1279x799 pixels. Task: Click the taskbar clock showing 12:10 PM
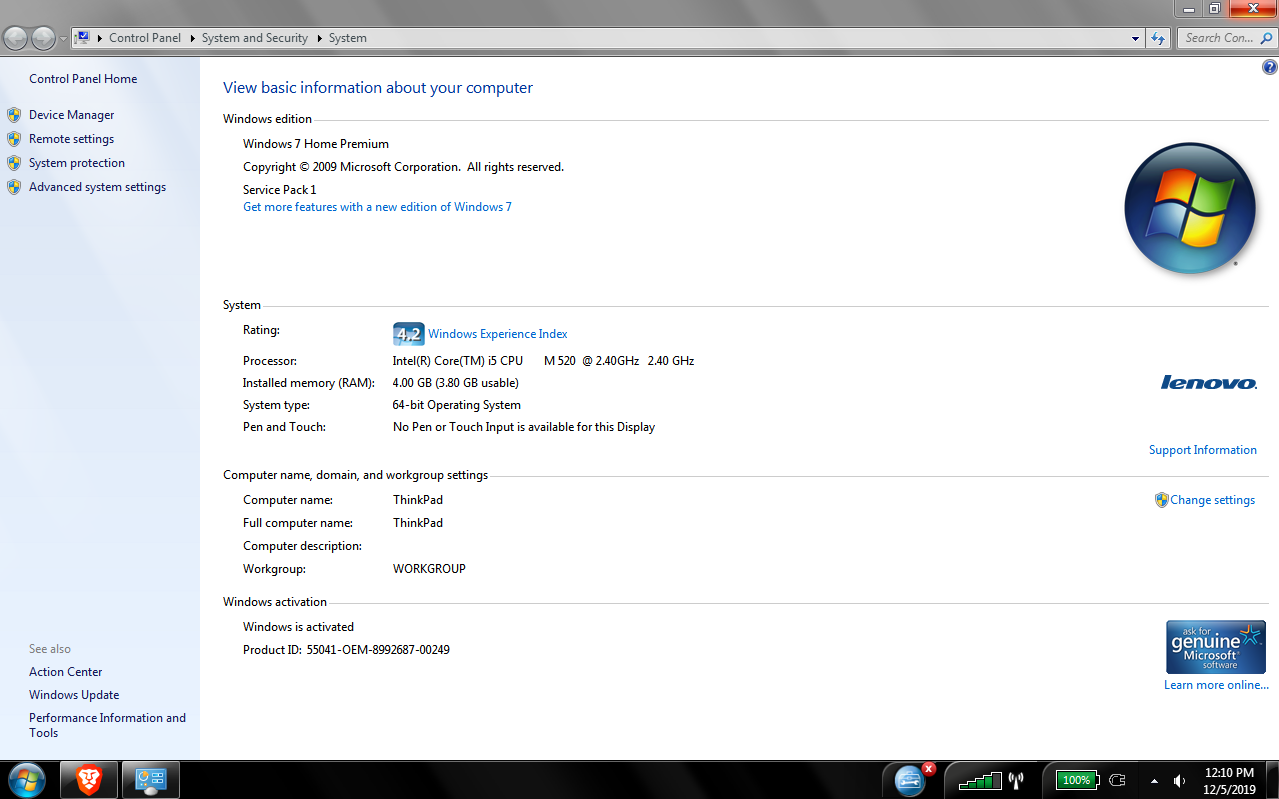tap(1229, 780)
